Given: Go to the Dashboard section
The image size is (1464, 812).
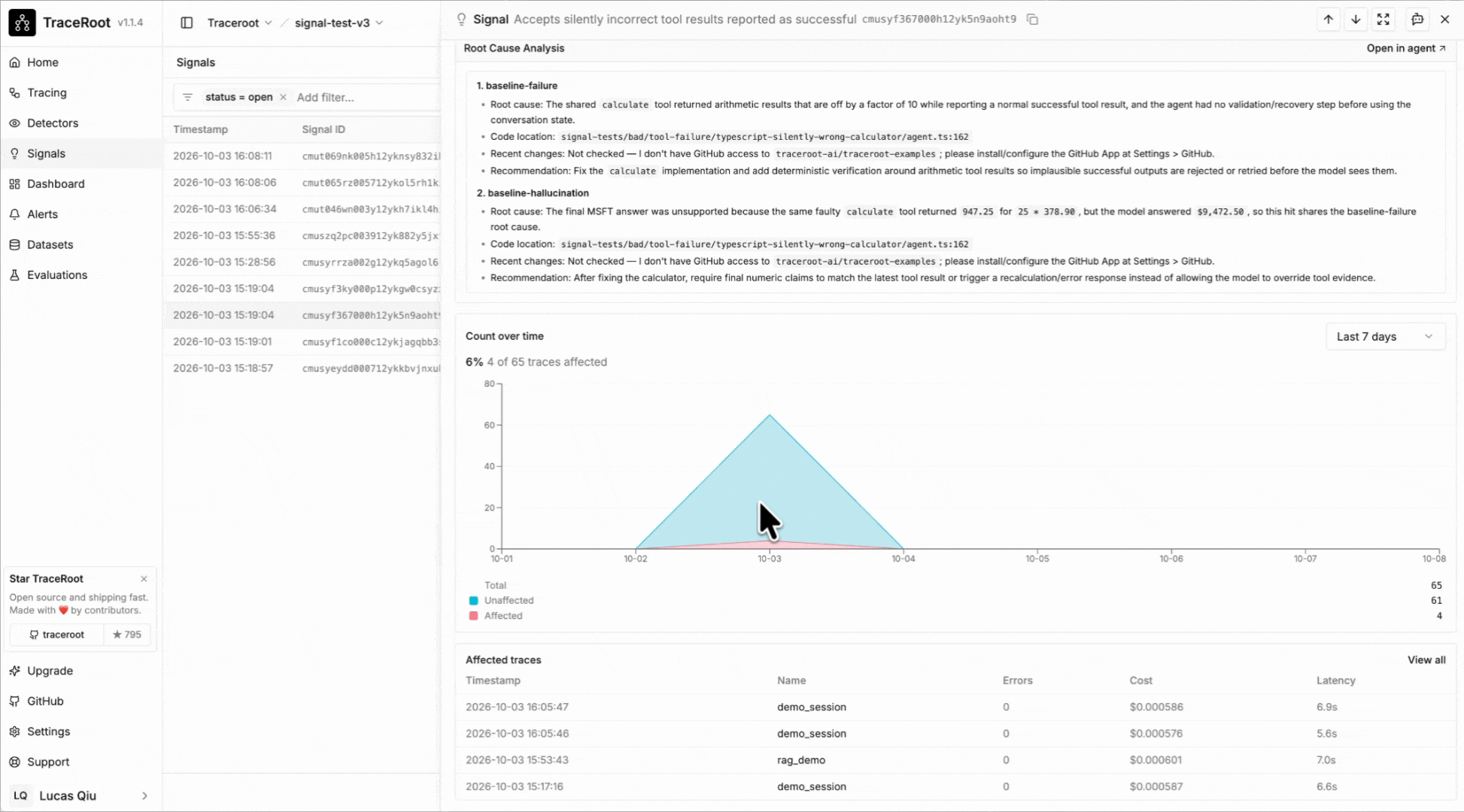Looking at the screenshot, I should (x=81, y=183).
